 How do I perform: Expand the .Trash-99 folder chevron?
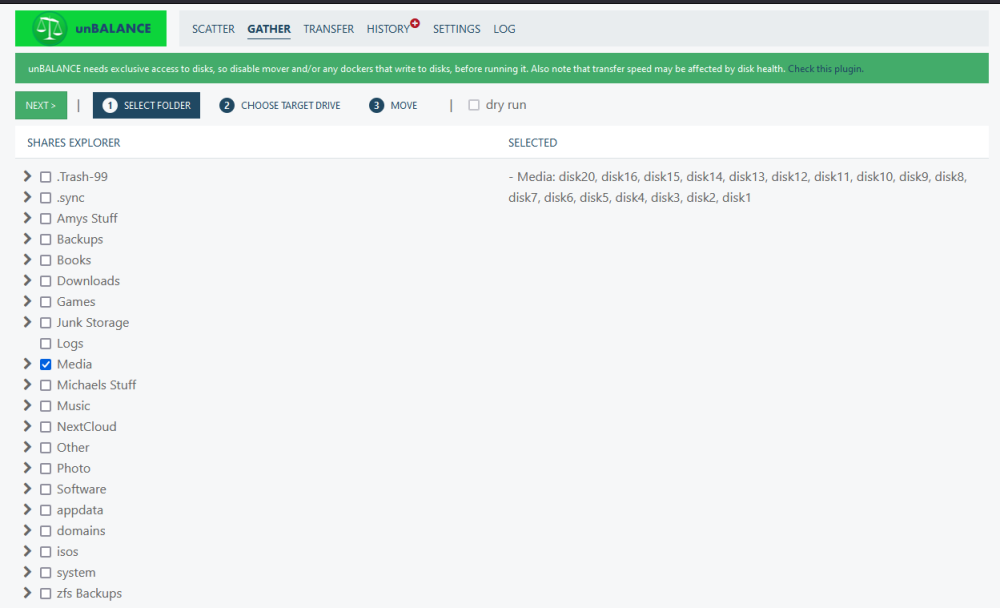27,176
